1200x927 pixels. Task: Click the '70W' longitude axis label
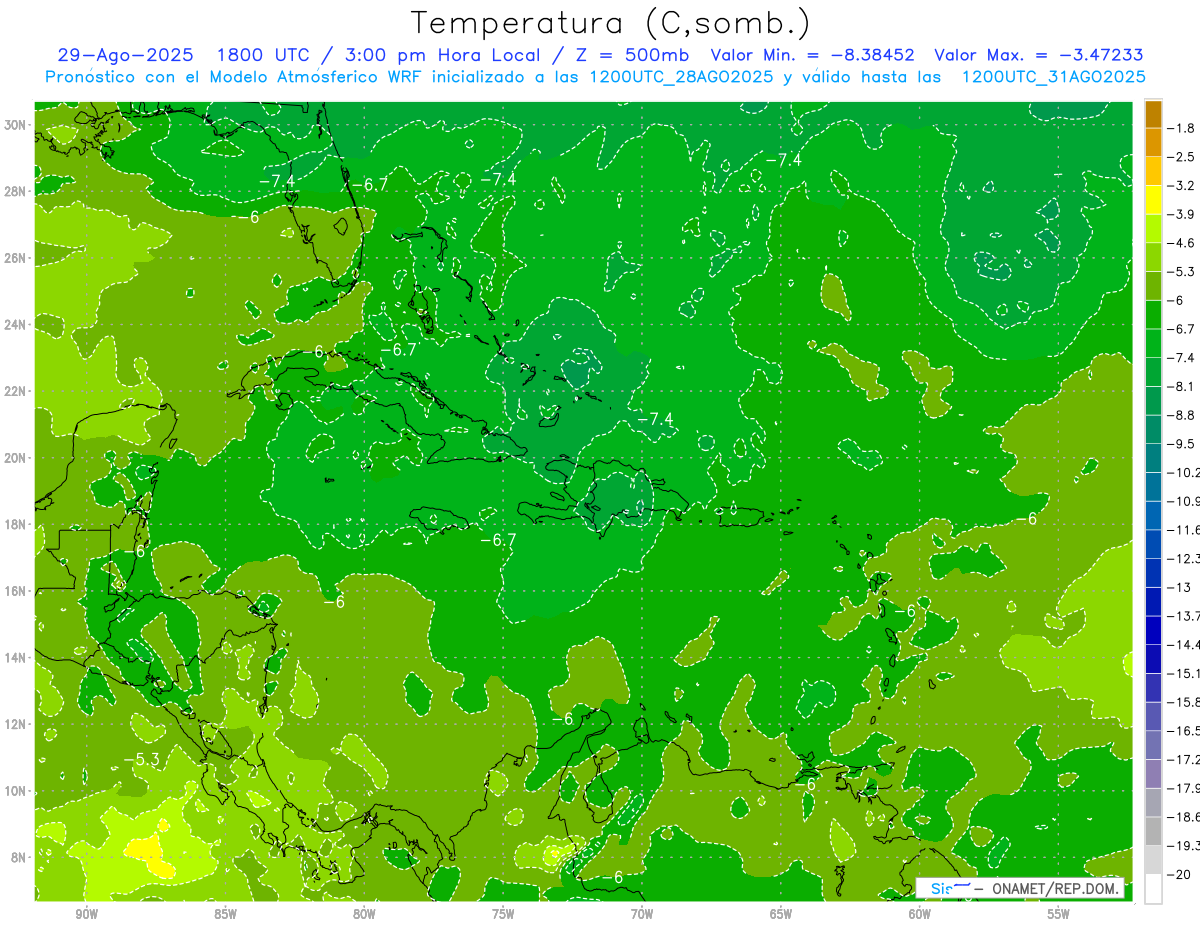[643, 914]
